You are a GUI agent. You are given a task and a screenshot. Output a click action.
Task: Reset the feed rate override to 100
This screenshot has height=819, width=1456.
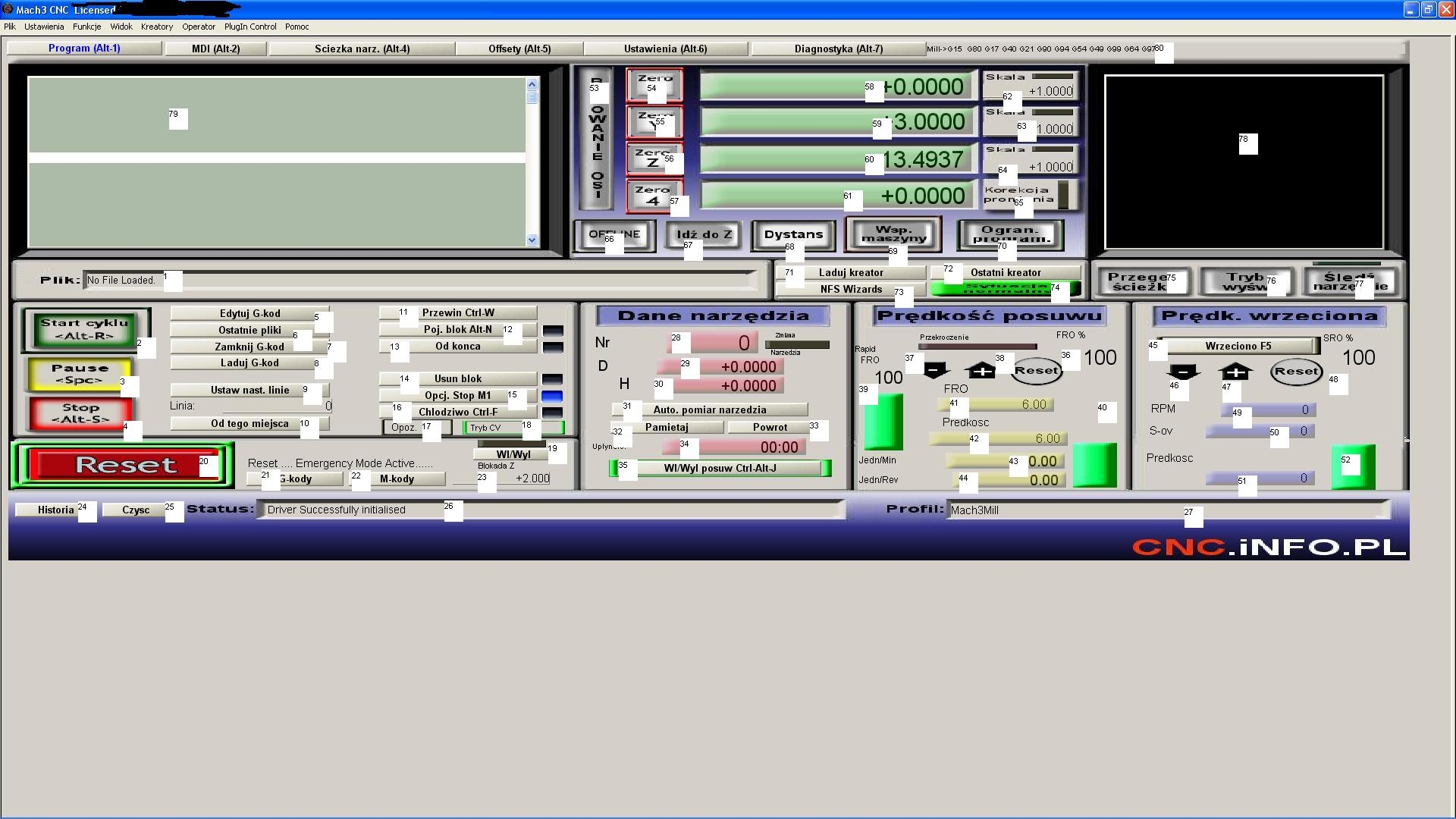point(1037,371)
